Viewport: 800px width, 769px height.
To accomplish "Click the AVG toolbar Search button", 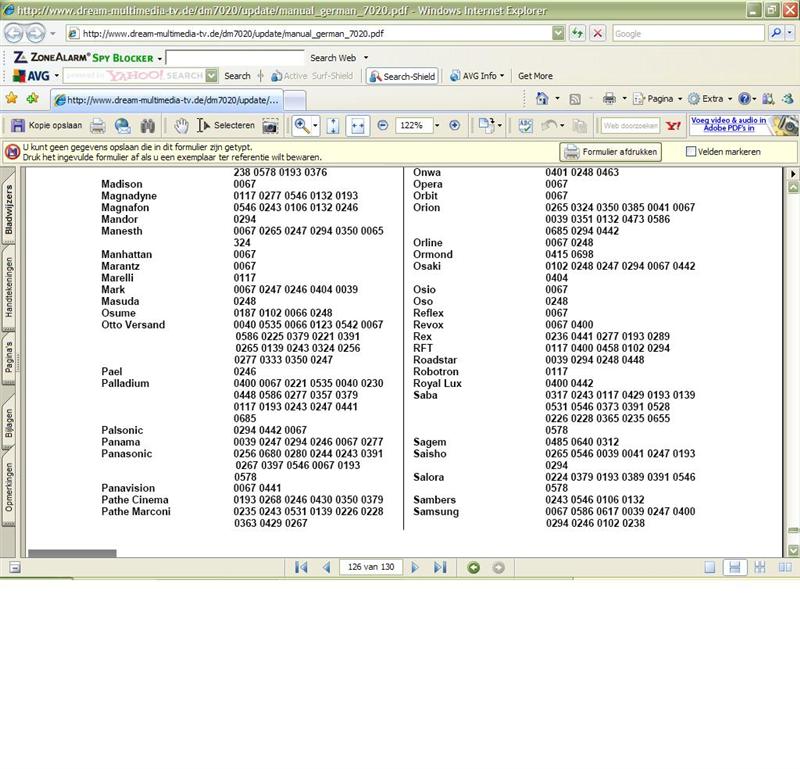I will click(x=237, y=76).
